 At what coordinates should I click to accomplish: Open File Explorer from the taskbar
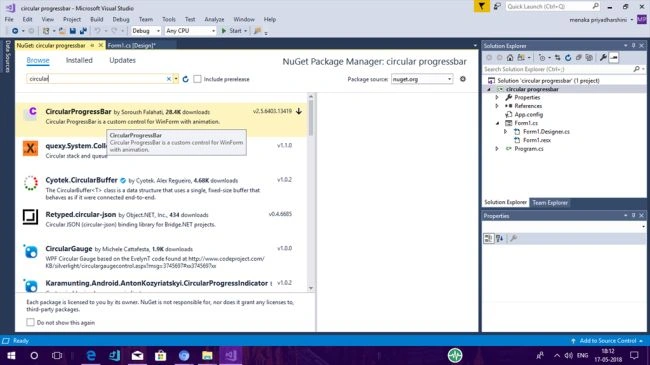207,355
